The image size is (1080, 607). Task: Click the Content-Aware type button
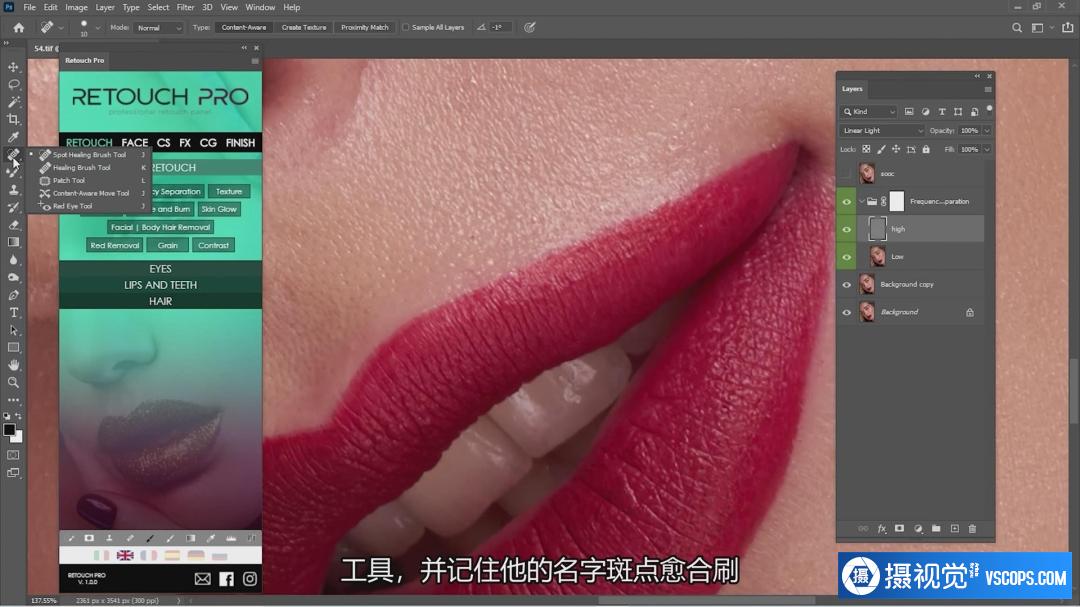(x=244, y=28)
